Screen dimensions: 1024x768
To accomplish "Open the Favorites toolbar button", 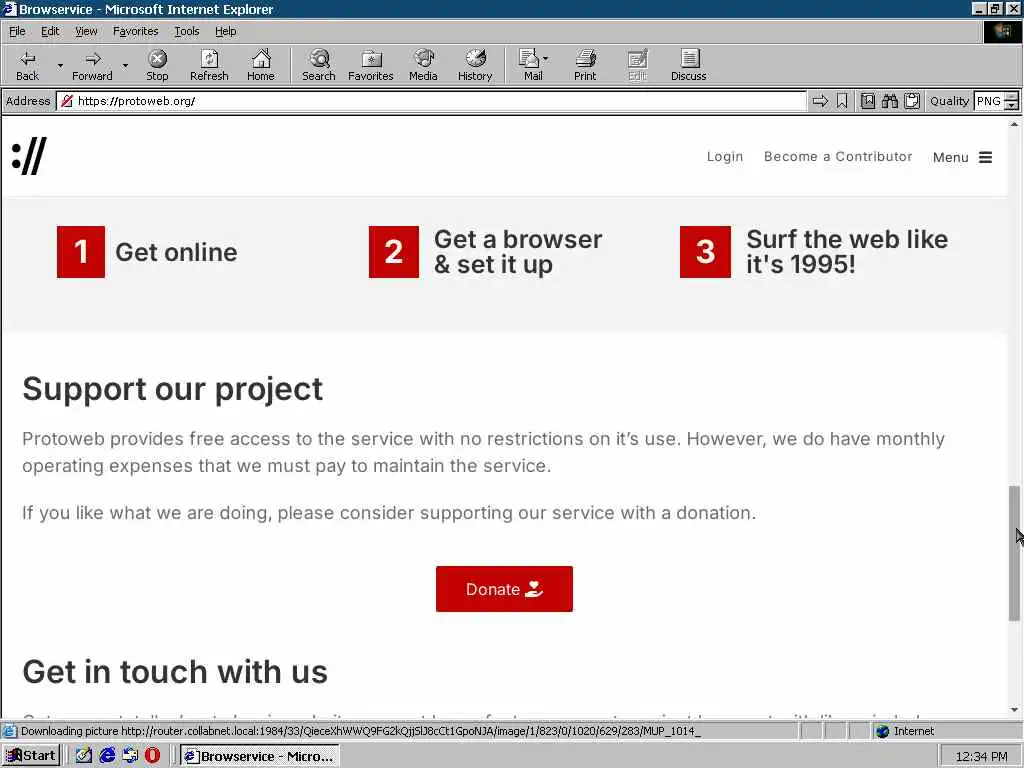I will coord(370,65).
